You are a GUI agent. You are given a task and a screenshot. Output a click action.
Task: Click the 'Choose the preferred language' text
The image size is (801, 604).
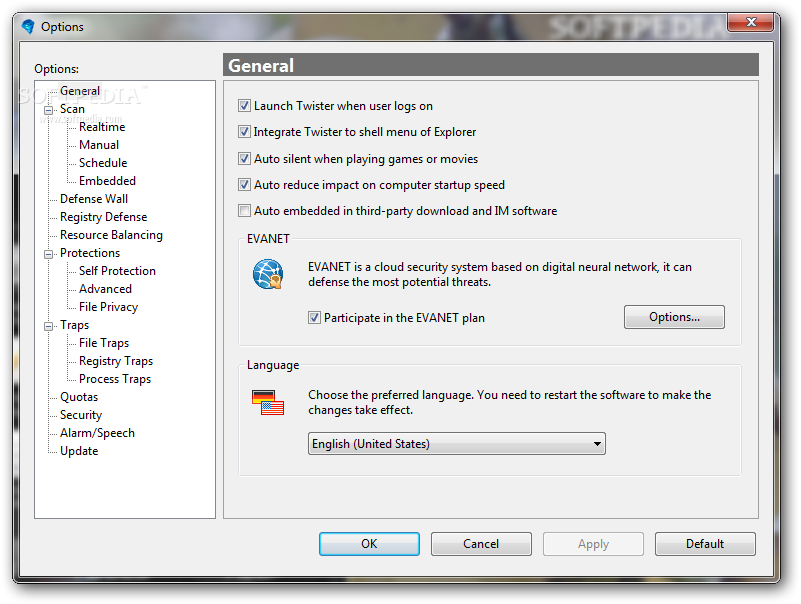509,402
